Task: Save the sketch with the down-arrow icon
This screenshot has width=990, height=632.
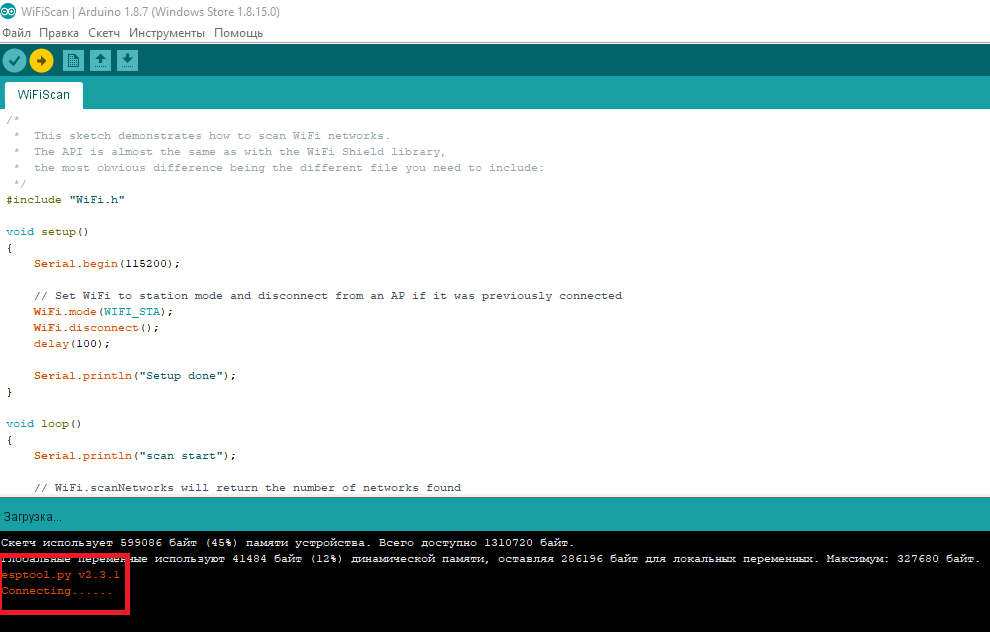Action: [x=128, y=61]
